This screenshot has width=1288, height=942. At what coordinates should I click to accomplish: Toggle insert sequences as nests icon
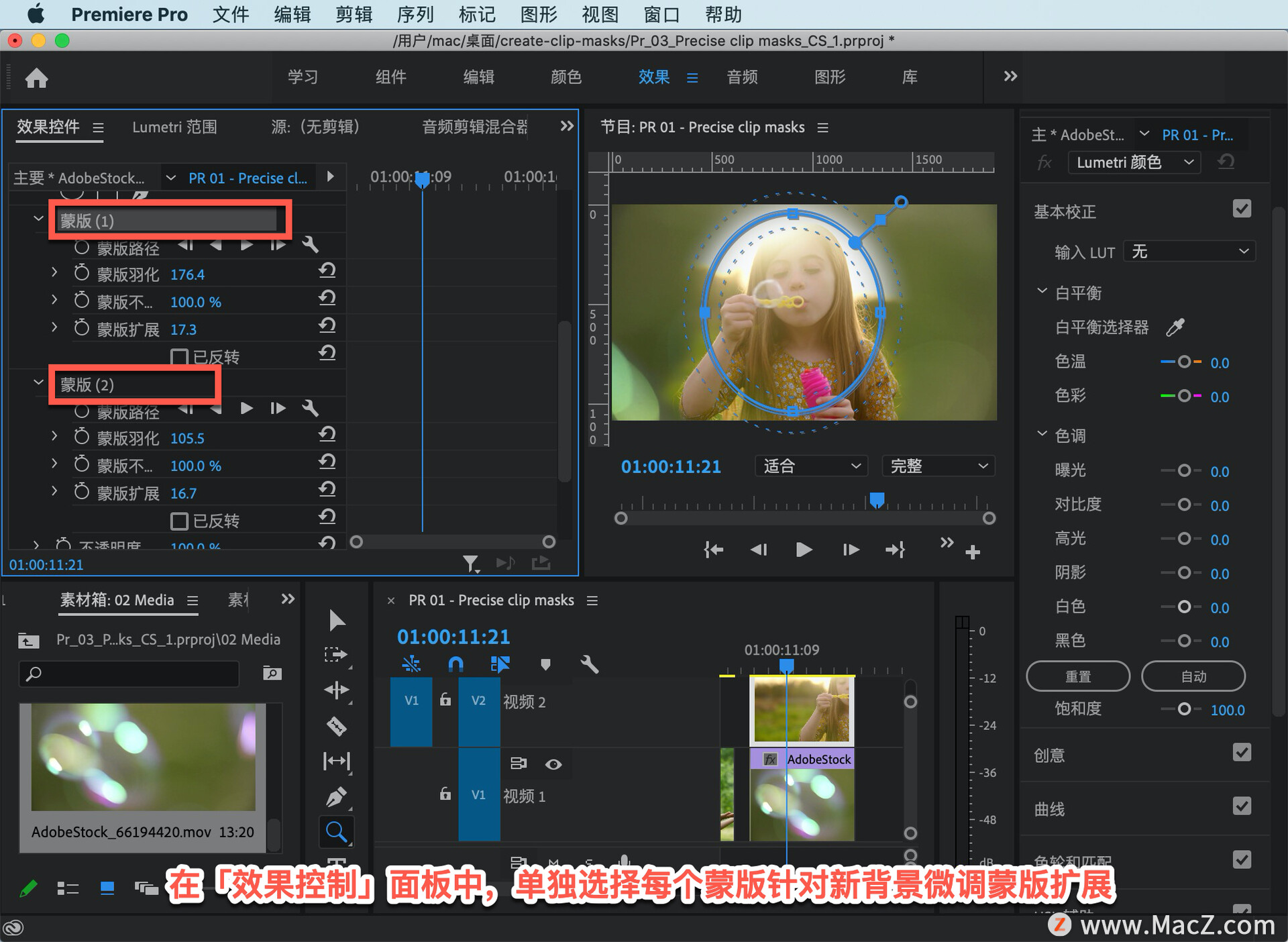pos(411,664)
